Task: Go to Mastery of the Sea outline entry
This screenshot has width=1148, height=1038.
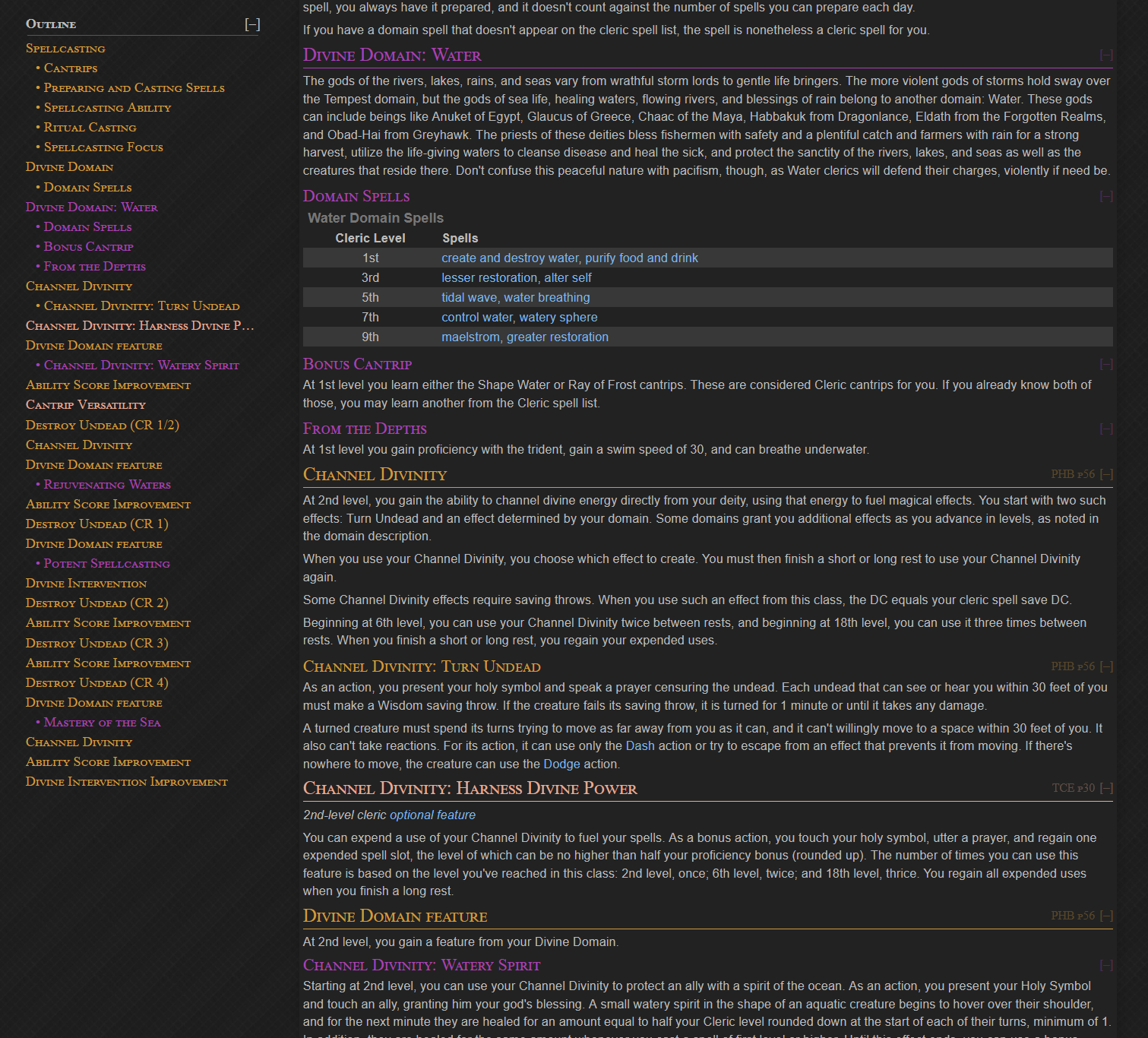Action: [102, 722]
